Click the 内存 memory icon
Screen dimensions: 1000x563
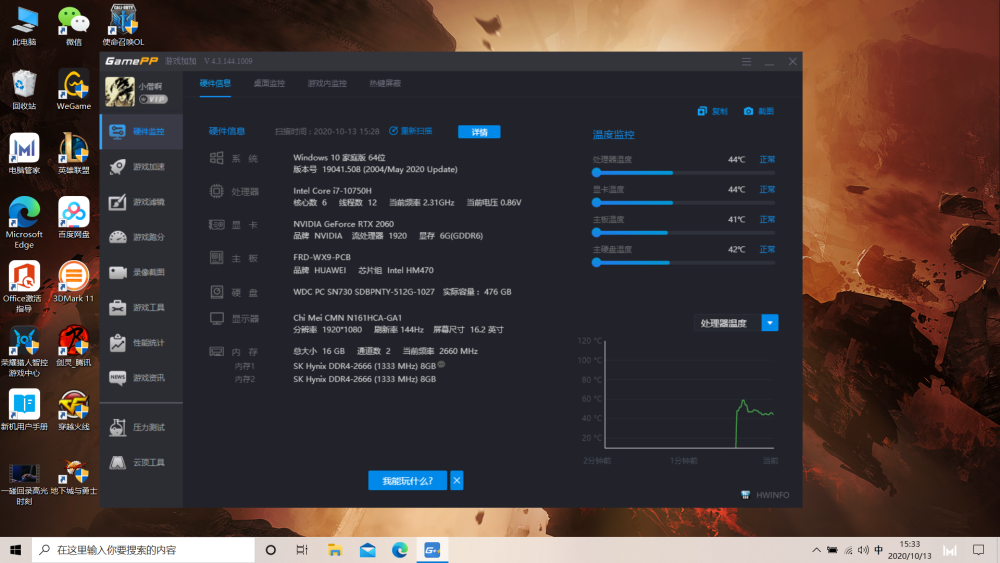coord(217,351)
